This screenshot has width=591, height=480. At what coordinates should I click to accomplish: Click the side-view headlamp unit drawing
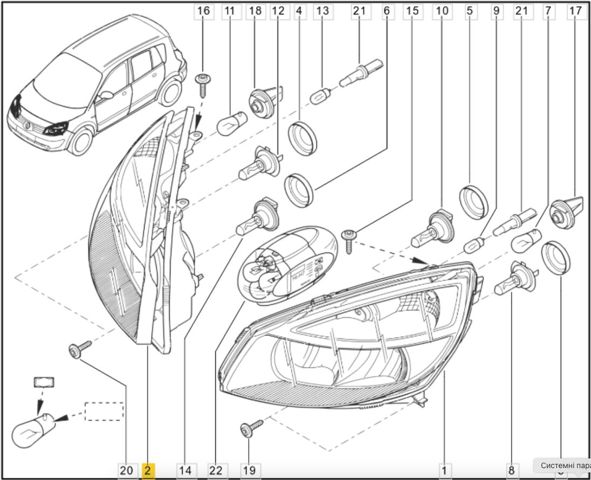pos(145,230)
